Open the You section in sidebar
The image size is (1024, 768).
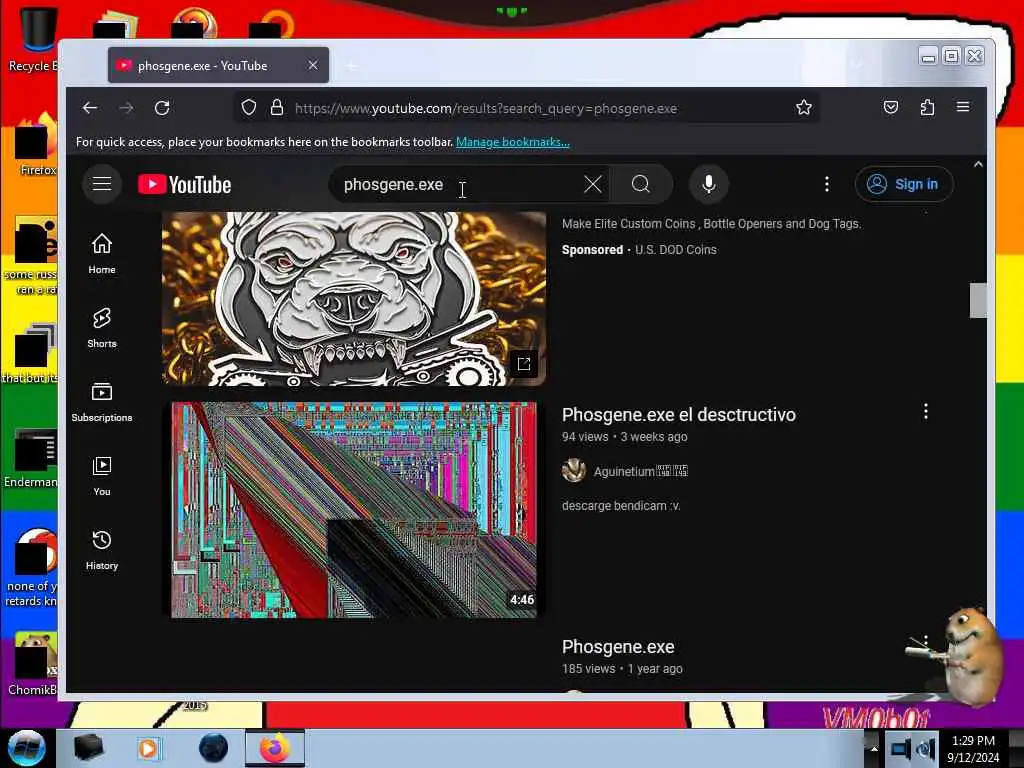click(x=102, y=476)
